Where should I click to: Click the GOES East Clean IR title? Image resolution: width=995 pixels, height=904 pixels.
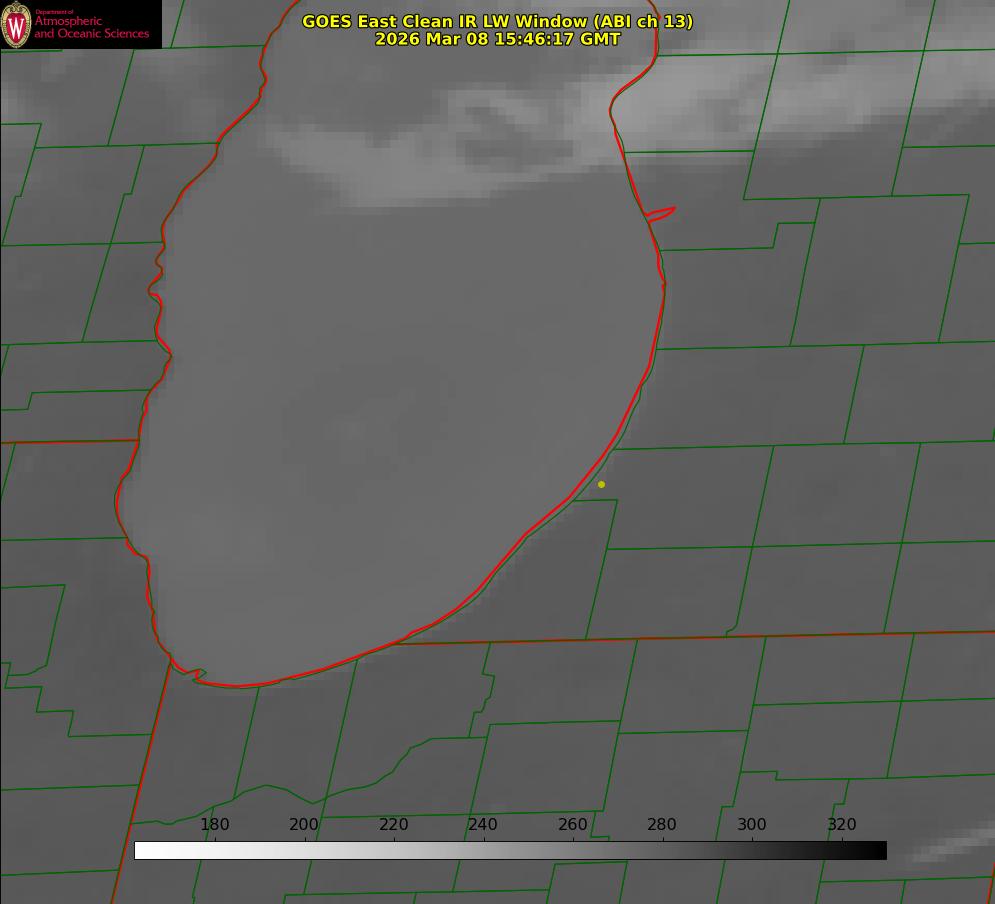[x=497, y=21]
